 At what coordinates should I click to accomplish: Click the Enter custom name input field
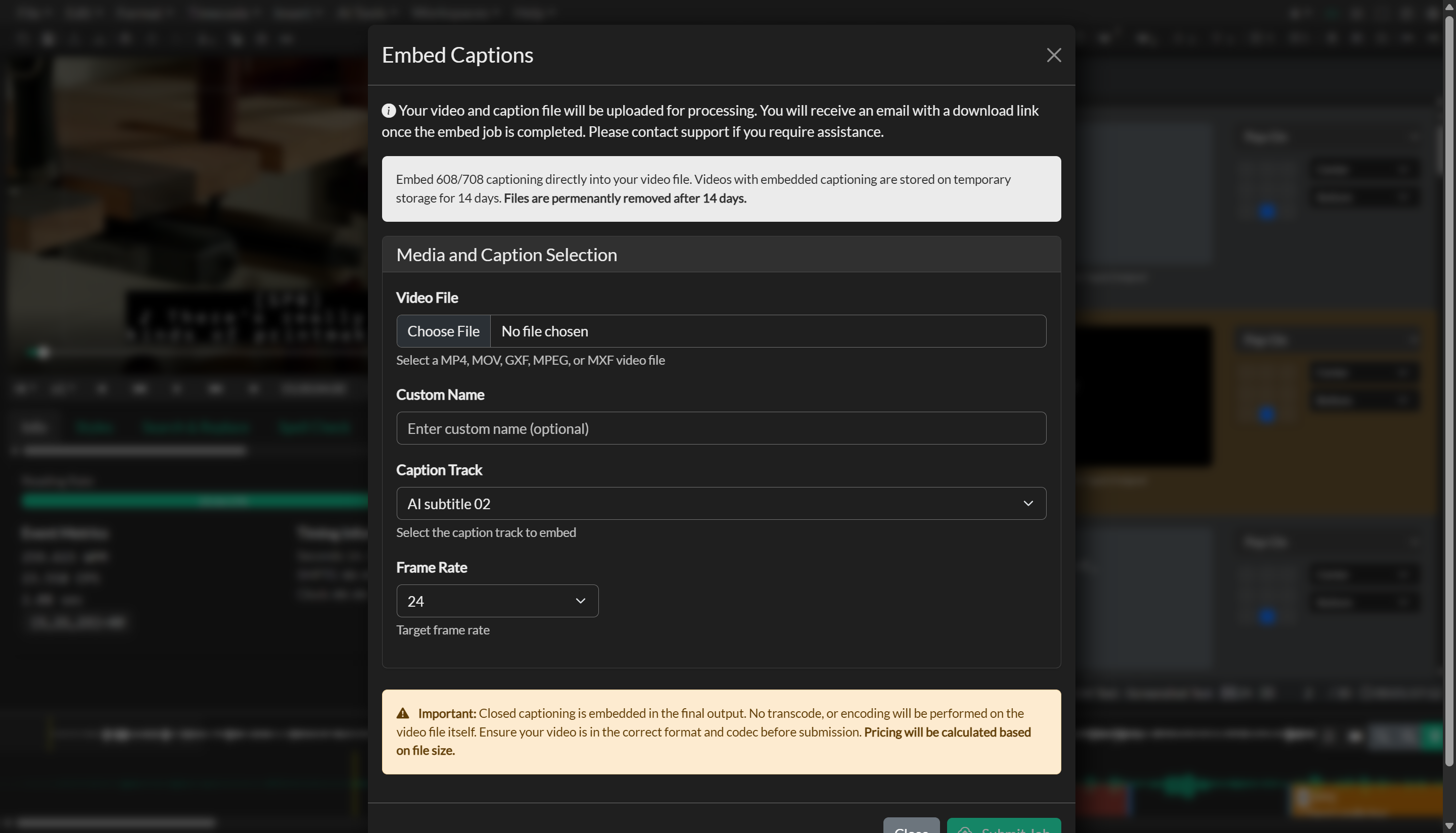(721, 428)
